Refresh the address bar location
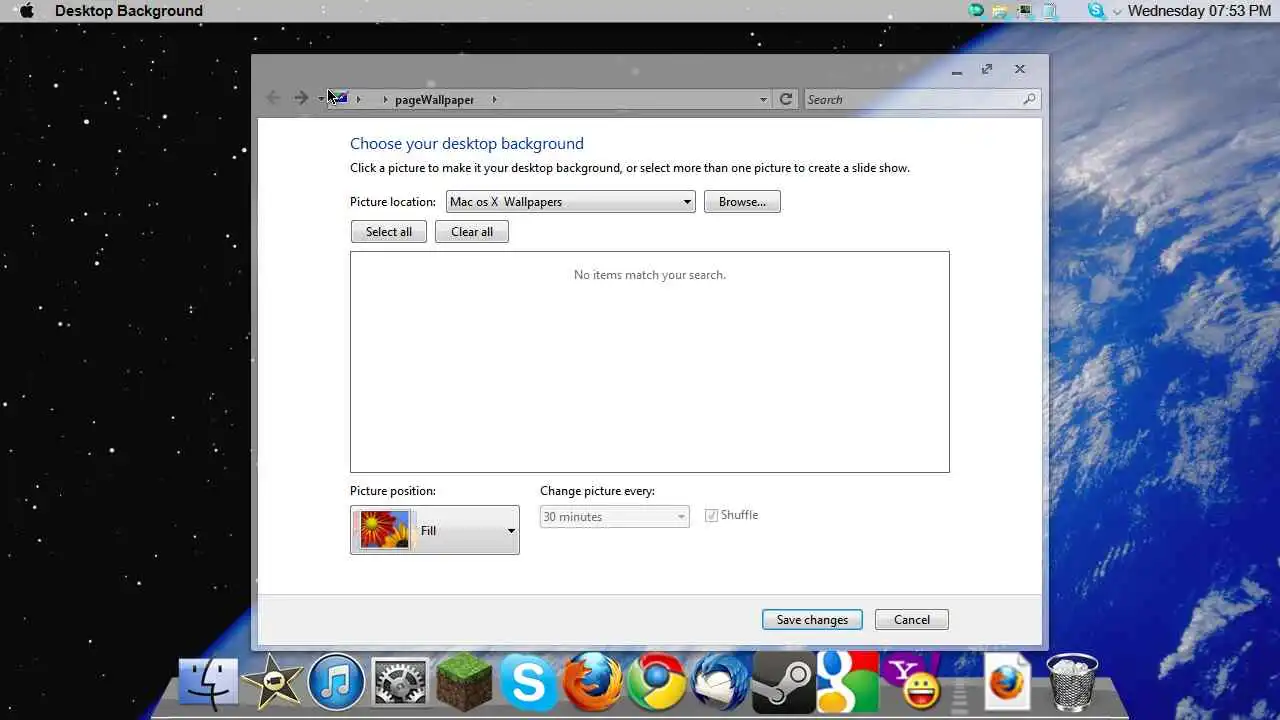The image size is (1280, 720). (x=786, y=99)
